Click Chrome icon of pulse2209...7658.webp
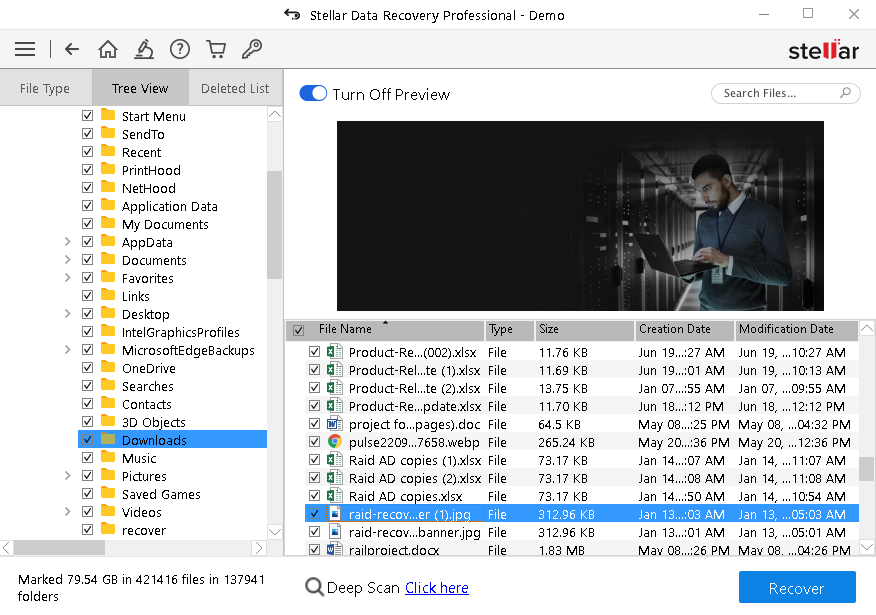876x615 pixels. (335, 442)
